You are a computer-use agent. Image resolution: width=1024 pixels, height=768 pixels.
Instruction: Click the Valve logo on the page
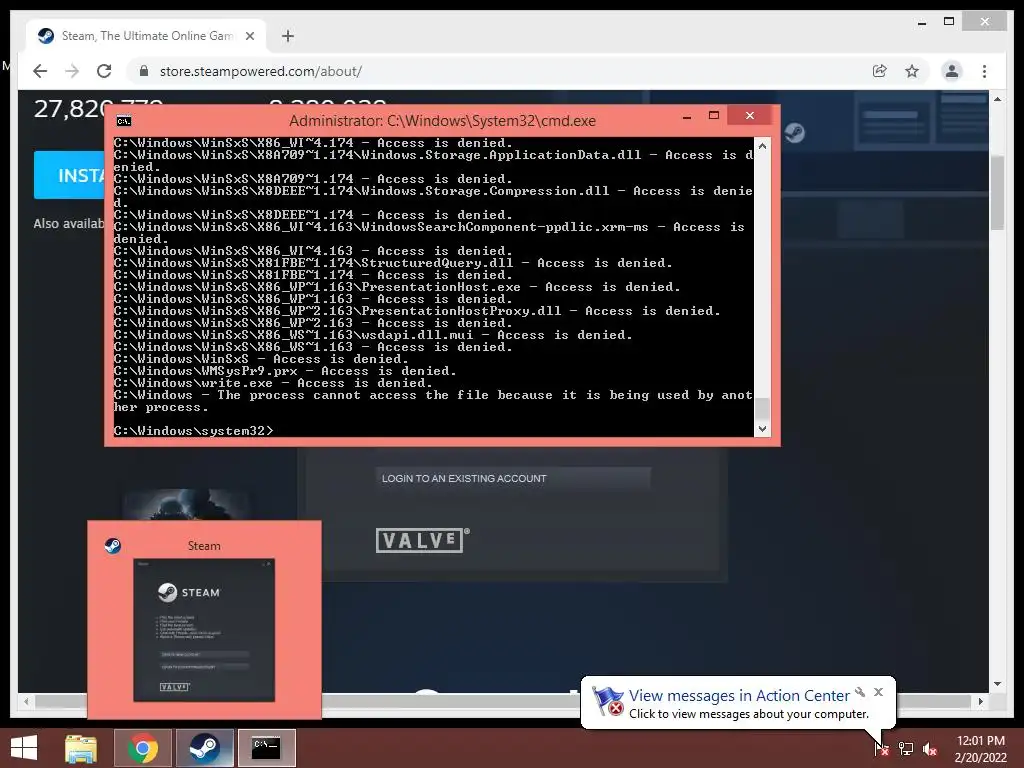coord(423,540)
